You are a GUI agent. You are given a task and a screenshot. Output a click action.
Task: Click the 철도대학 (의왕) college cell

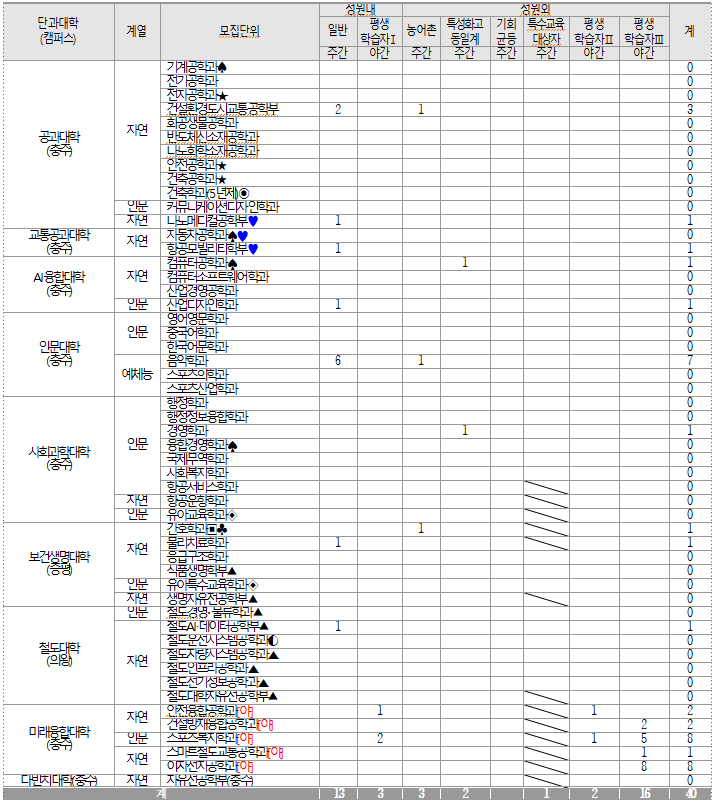(56, 654)
